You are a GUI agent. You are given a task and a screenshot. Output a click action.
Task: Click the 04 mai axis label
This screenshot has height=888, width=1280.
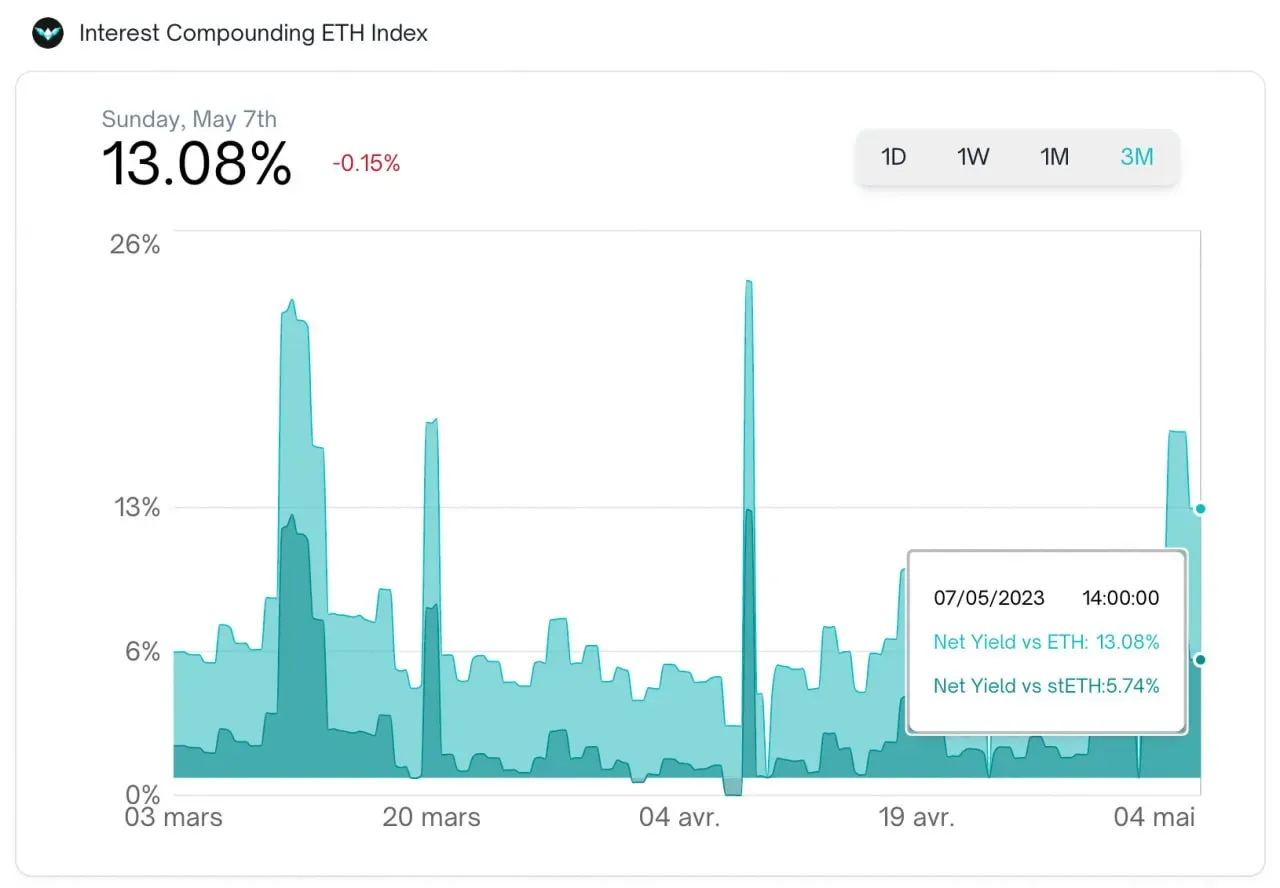[1155, 817]
